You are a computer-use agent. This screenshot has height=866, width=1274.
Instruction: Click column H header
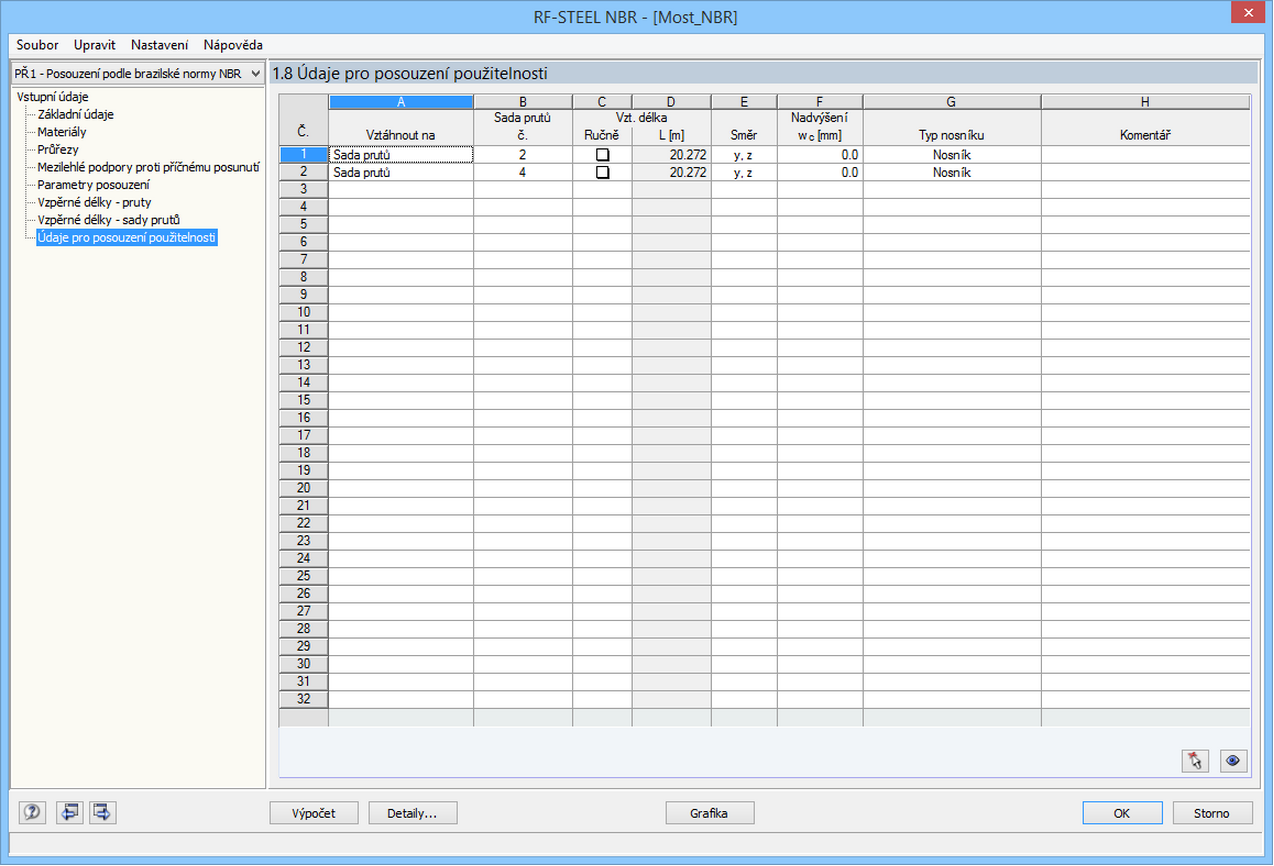1146,102
